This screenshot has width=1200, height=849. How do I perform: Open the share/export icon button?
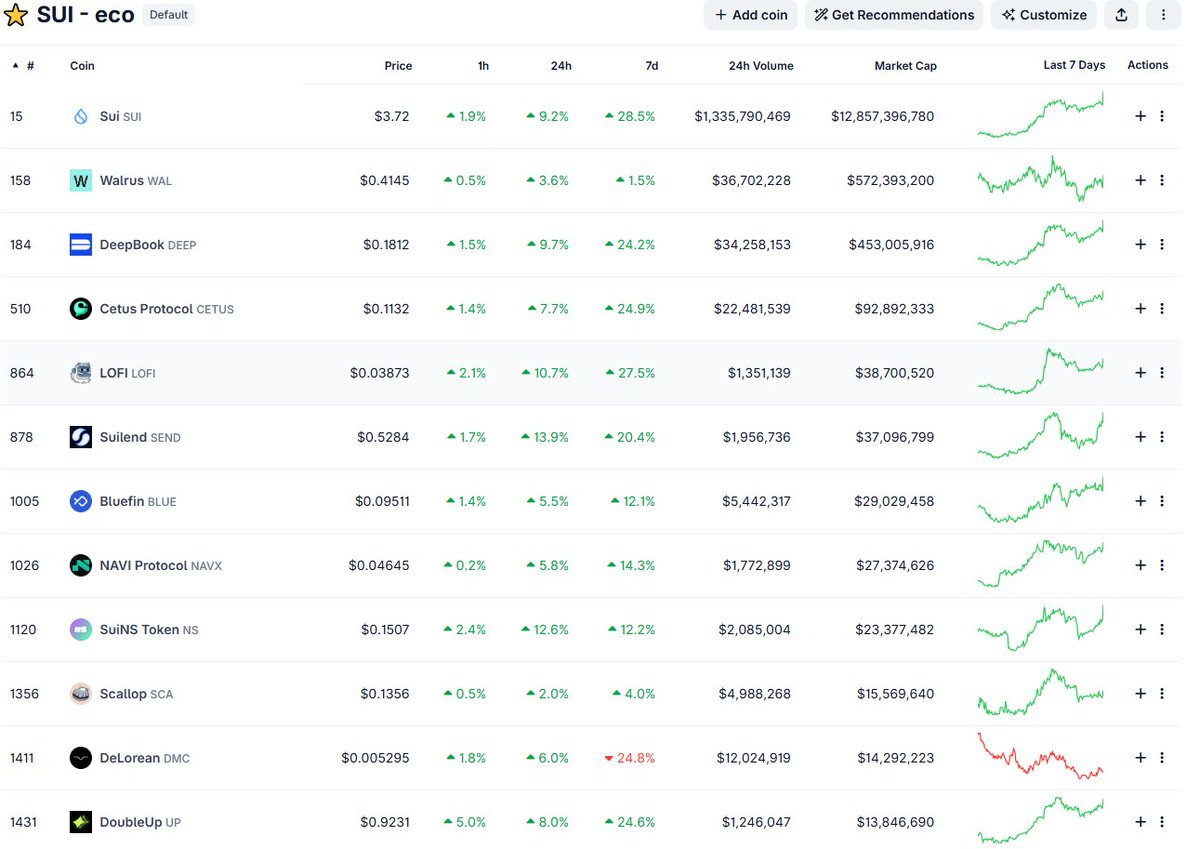click(x=1121, y=15)
